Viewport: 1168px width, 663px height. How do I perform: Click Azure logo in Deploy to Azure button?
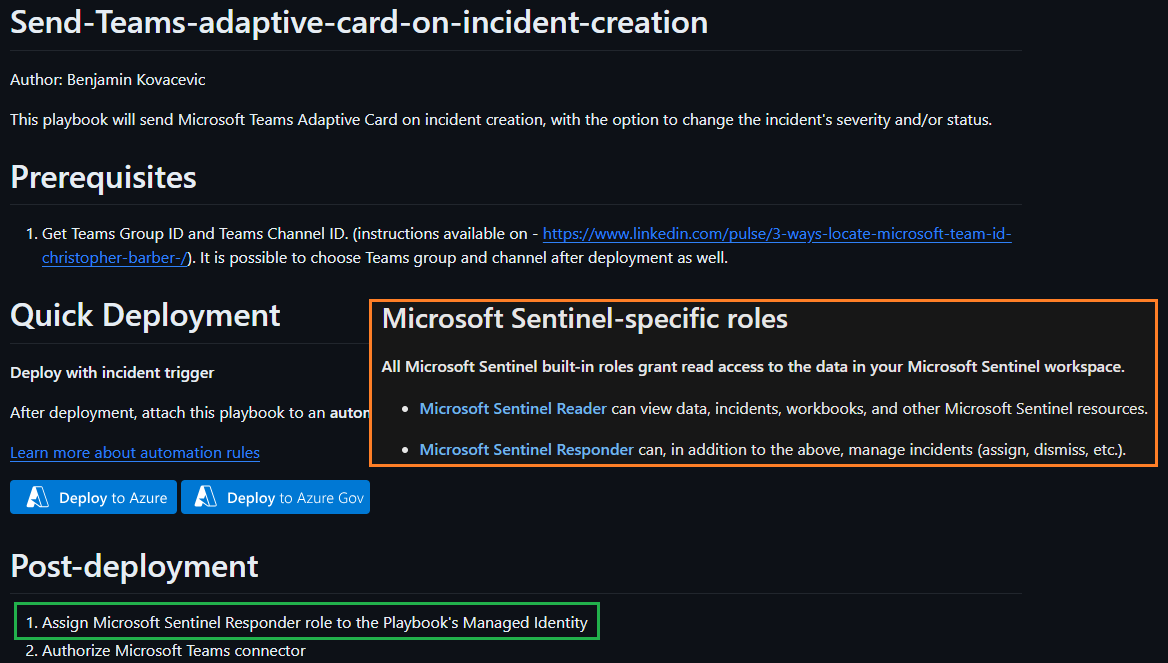(x=37, y=497)
